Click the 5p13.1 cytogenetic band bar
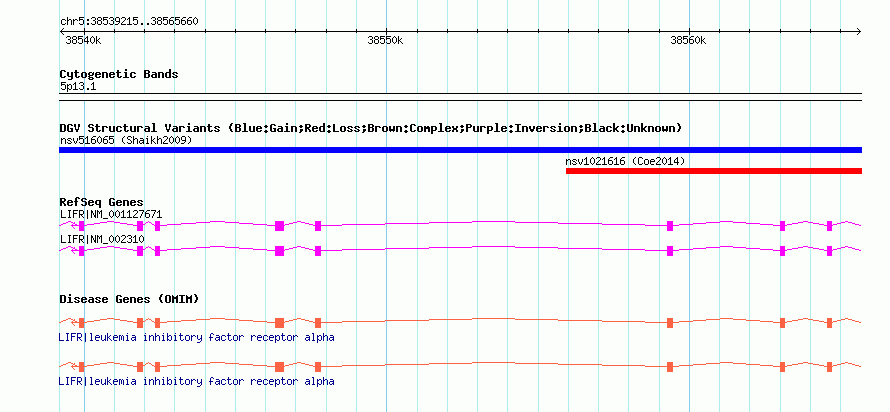The width and height of the screenshot is (890, 412). point(460,97)
